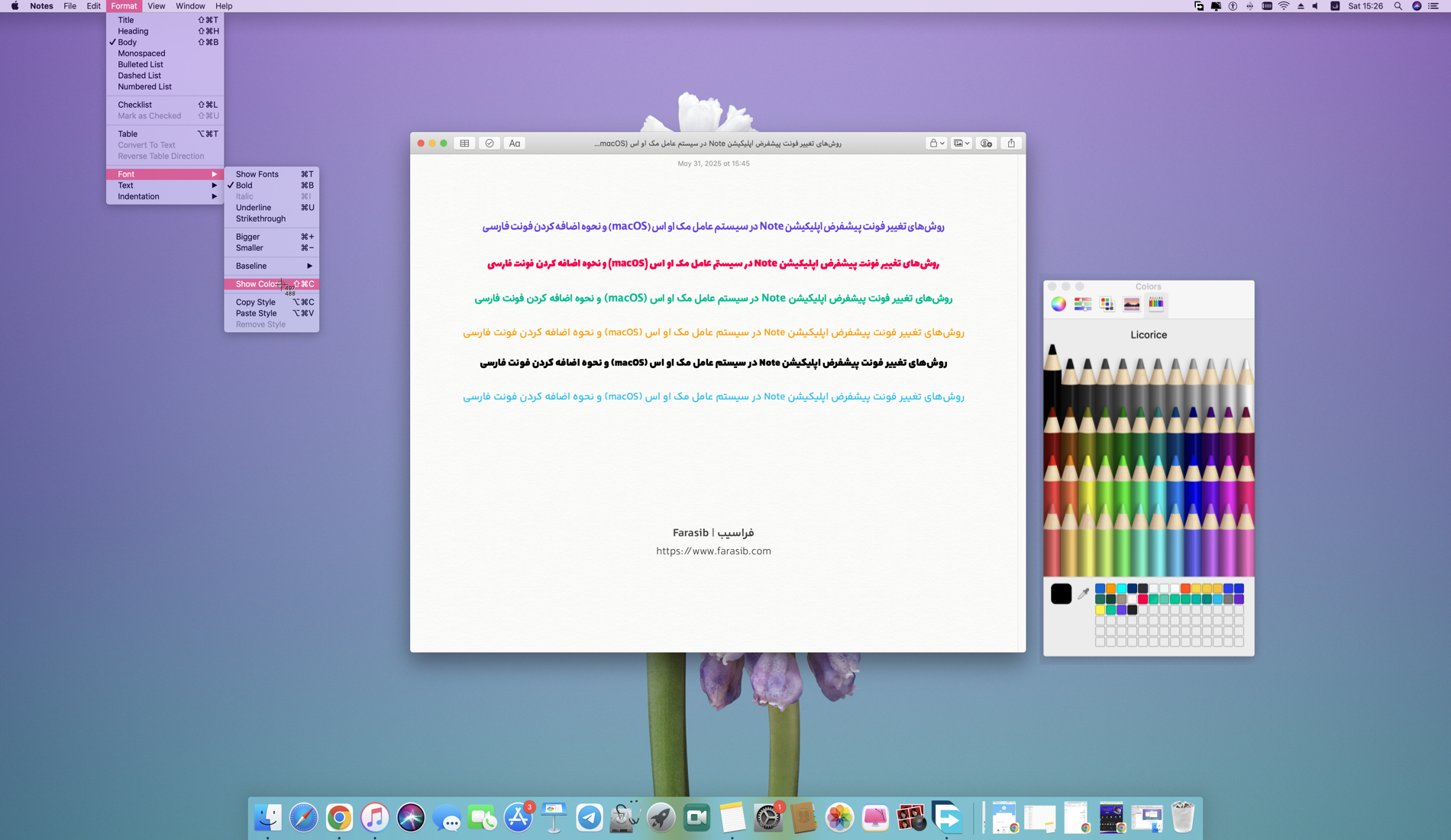Open the Help menu
This screenshot has width=1451, height=840.
click(224, 6)
